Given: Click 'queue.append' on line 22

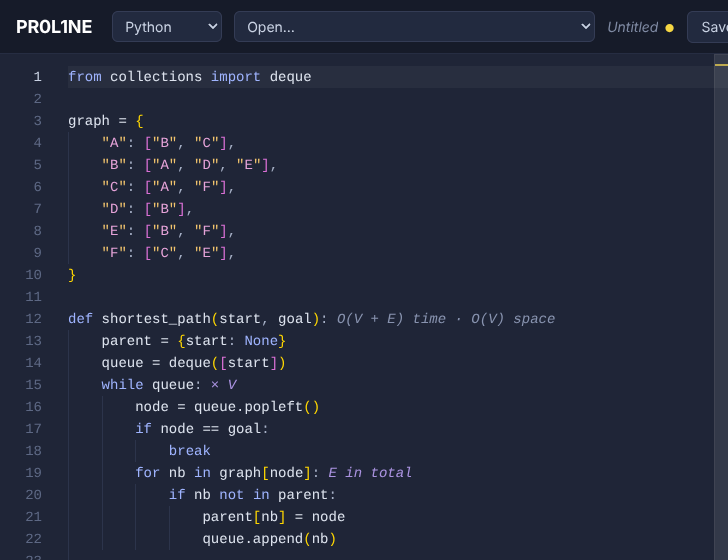Looking at the screenshot, I should pyautogui.click(x=253, y=539).
